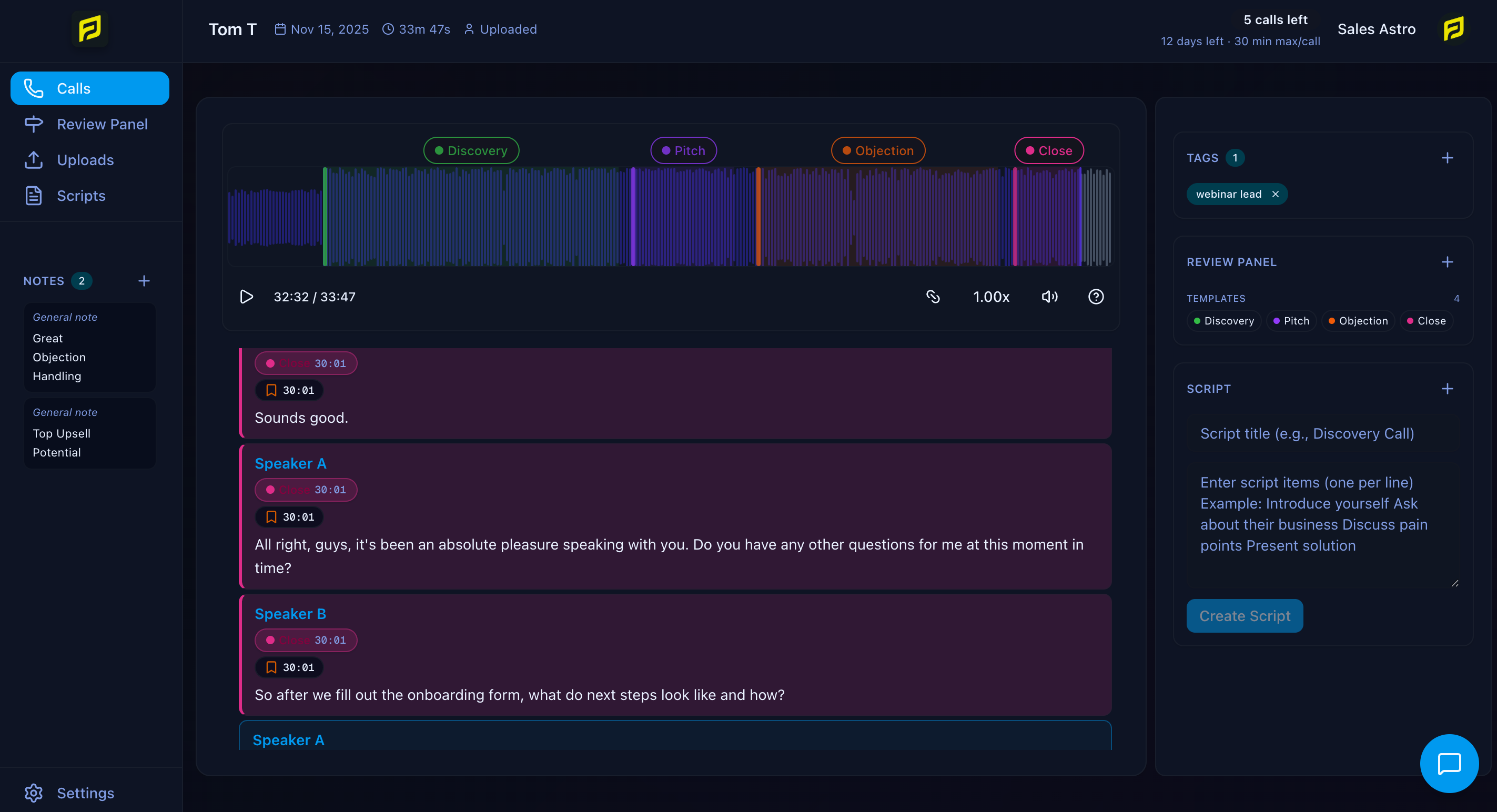
Task: Open the Scripts section
Action: click(81, 196)
